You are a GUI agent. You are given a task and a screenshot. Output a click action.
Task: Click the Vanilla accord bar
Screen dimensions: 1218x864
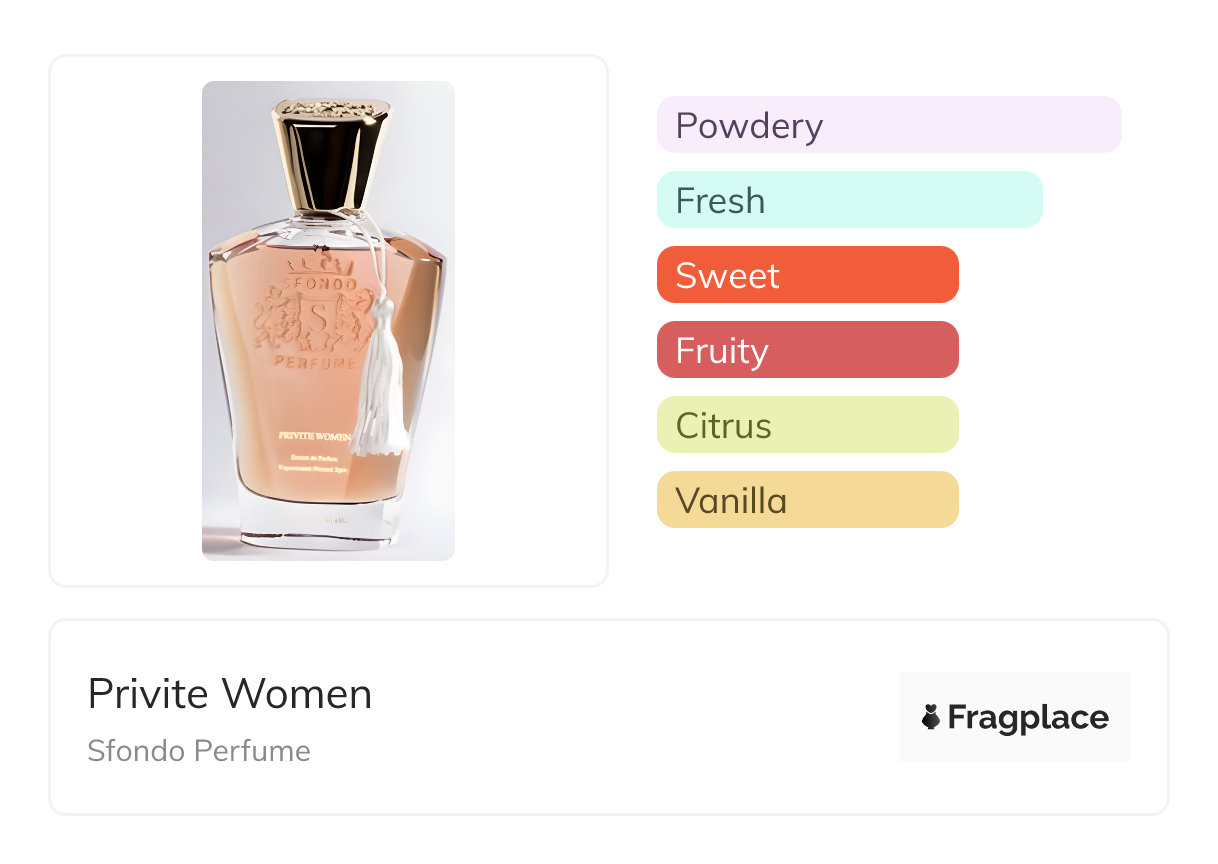807,500
